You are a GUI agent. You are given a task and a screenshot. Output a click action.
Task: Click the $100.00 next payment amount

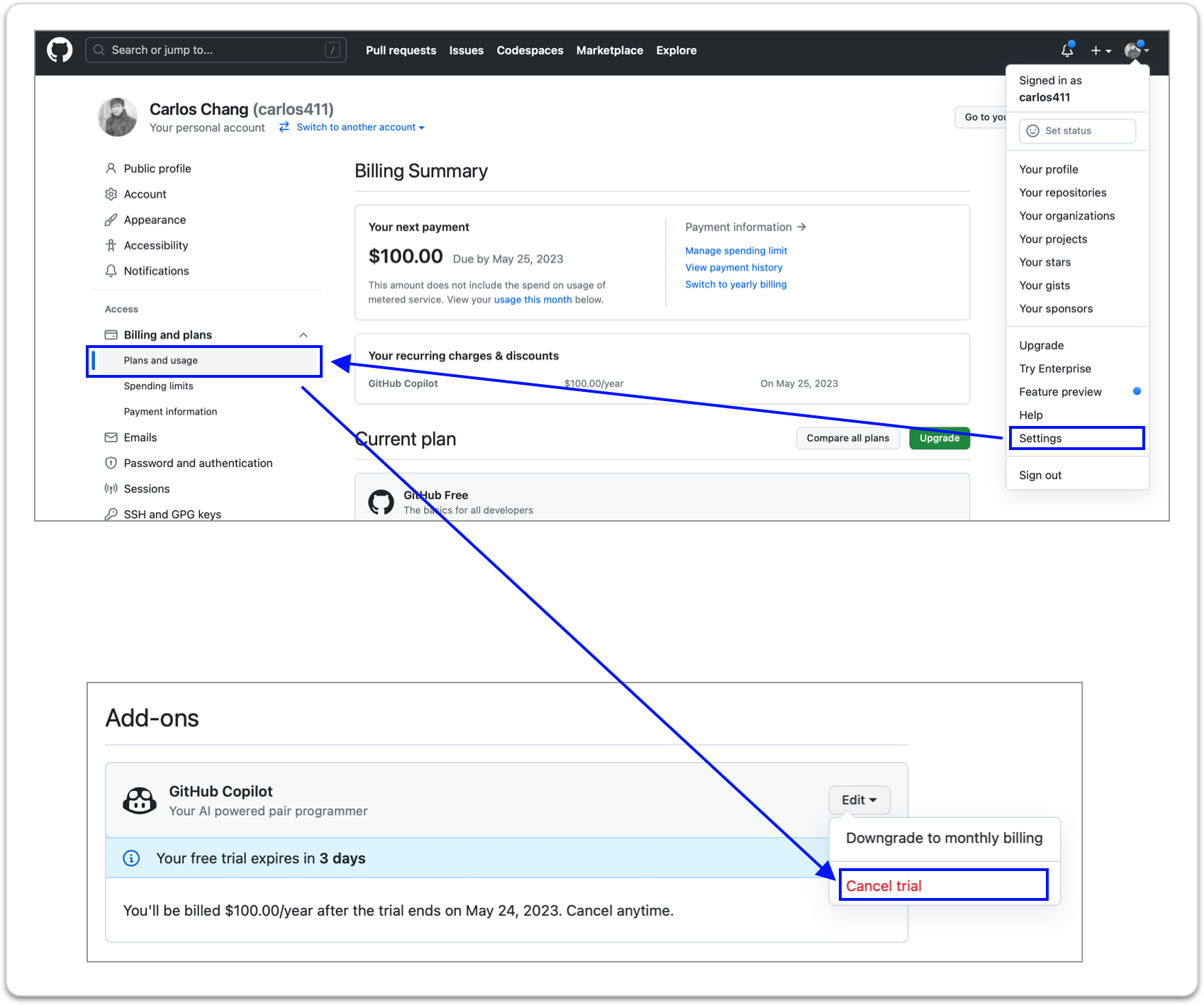[x=406, y=257]
